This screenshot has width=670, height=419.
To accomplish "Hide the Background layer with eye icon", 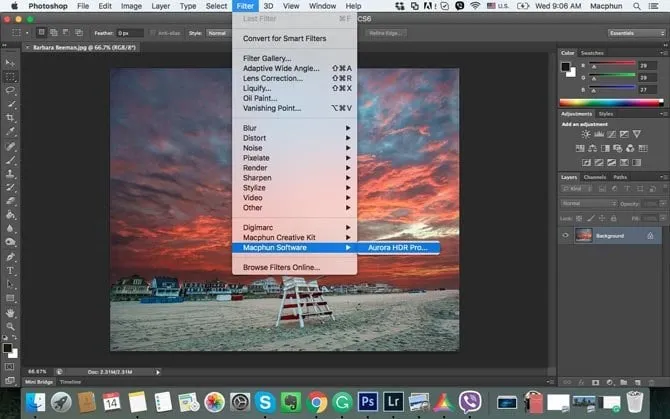I will coord(566,236).
